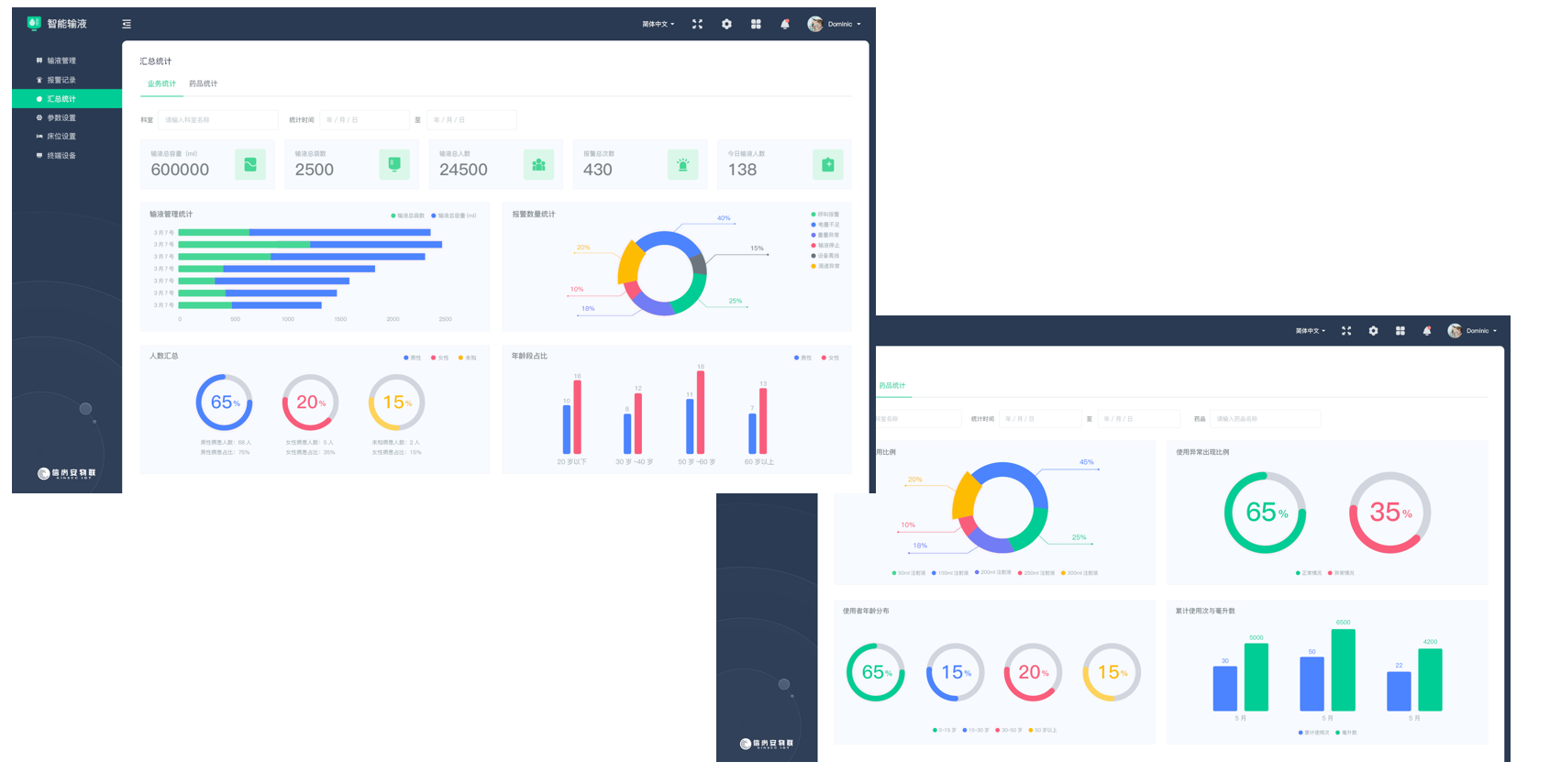Click the 输液管理 sidebar icon
Viewport: 1550px width, 784px height.
[39, 61]
